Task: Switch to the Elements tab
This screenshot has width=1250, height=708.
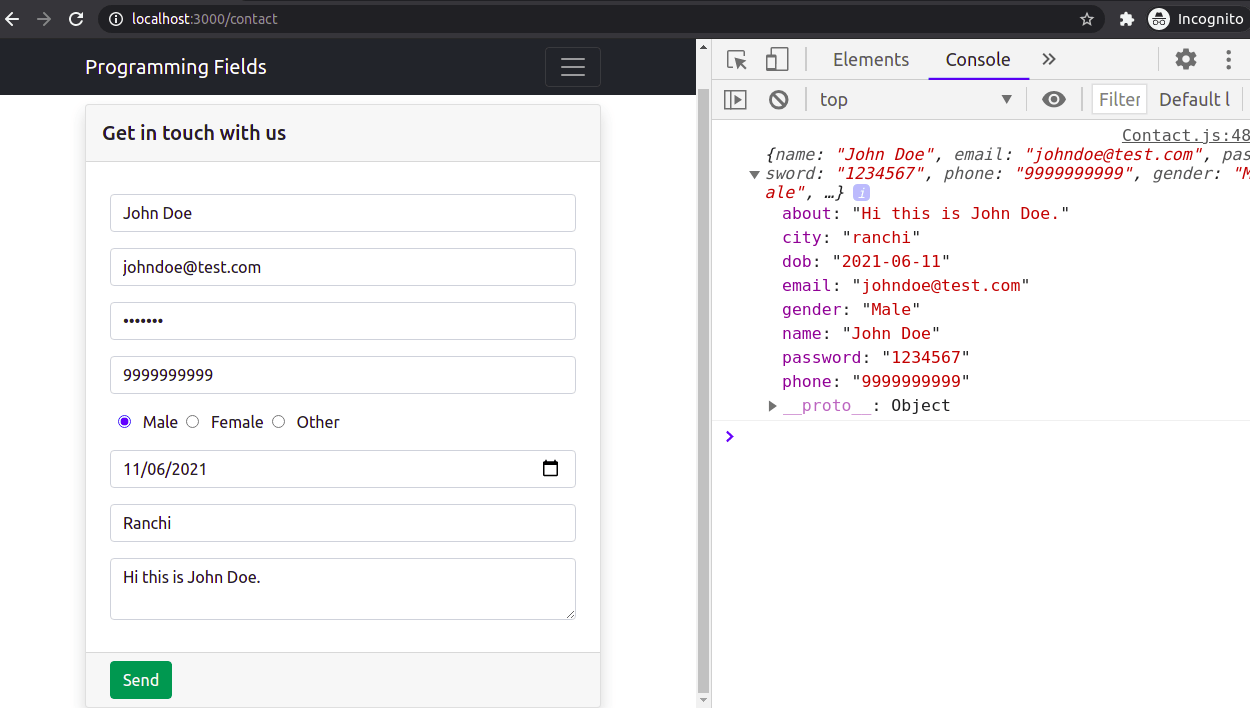Action: (870, 59)
